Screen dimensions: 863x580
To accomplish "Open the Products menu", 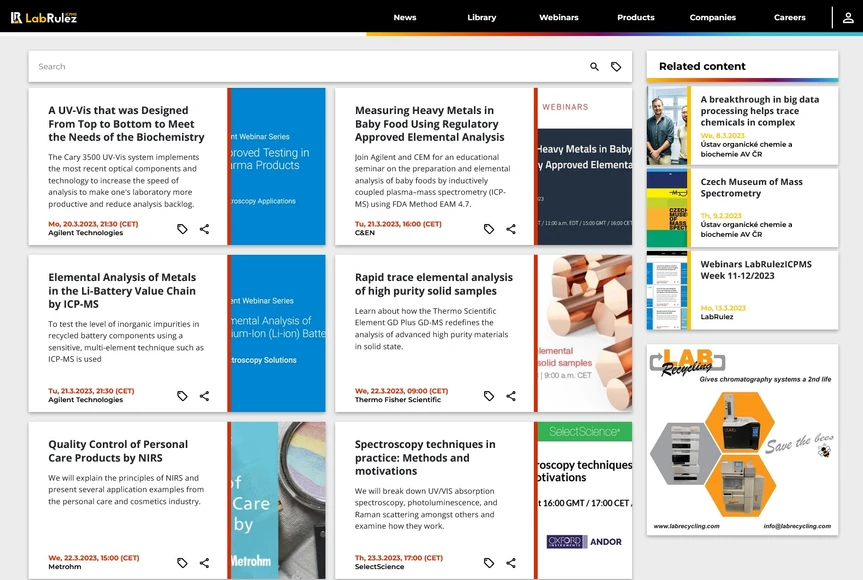I will pos(636,18).
